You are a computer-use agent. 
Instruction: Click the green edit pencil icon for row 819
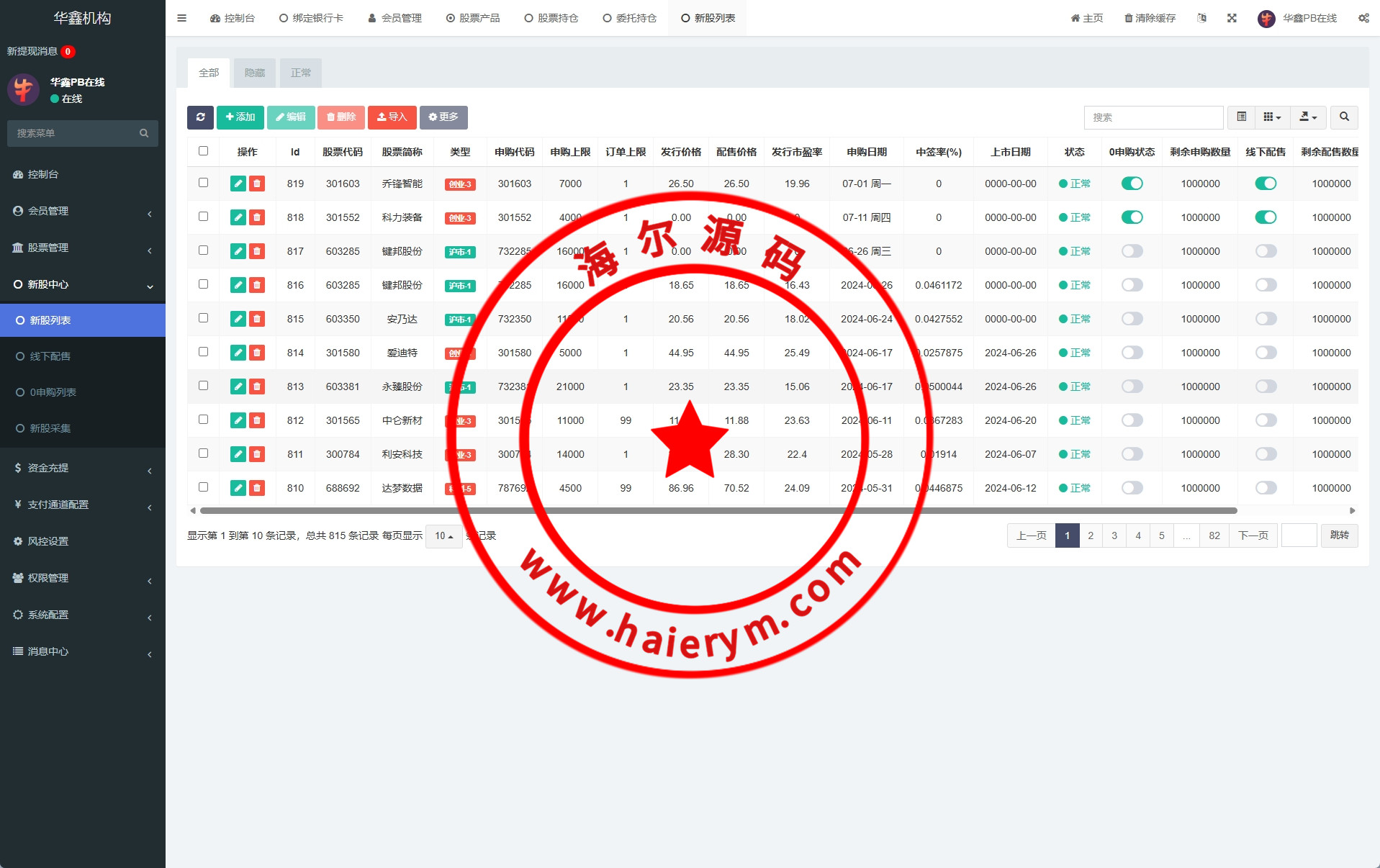[238, 184]
